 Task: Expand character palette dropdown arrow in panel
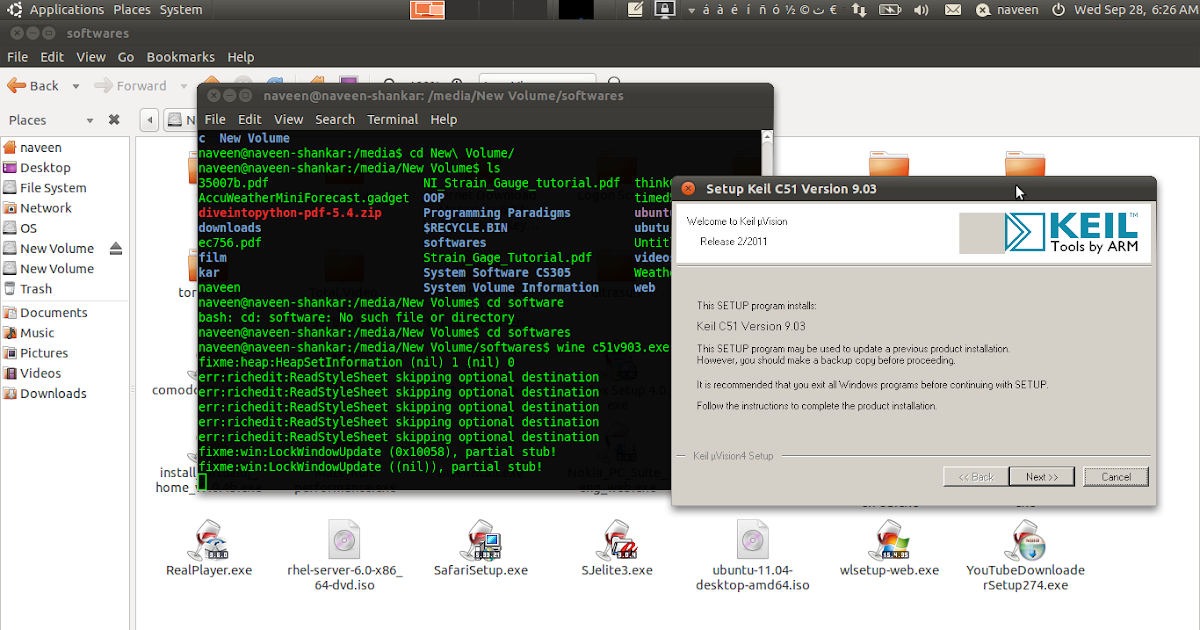point(690,10)
